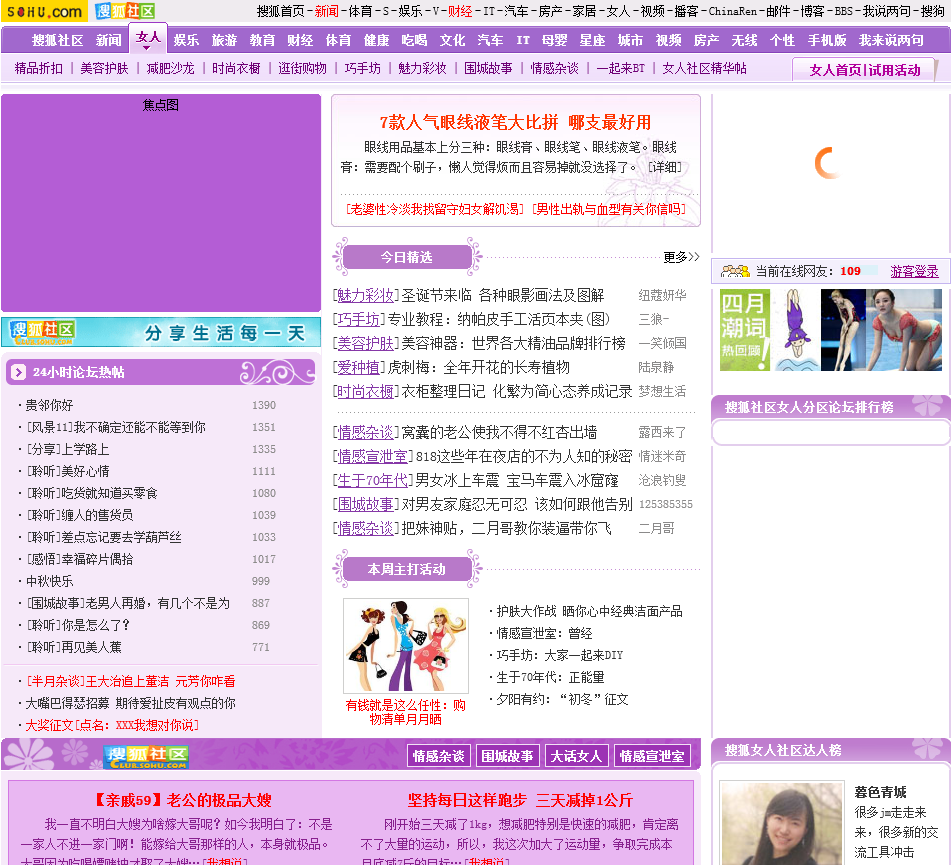Open [魅力彩妆] category link in 今日精选
Image resolution: width=952 pixels, height=865 pixels.
click(366, 295)
